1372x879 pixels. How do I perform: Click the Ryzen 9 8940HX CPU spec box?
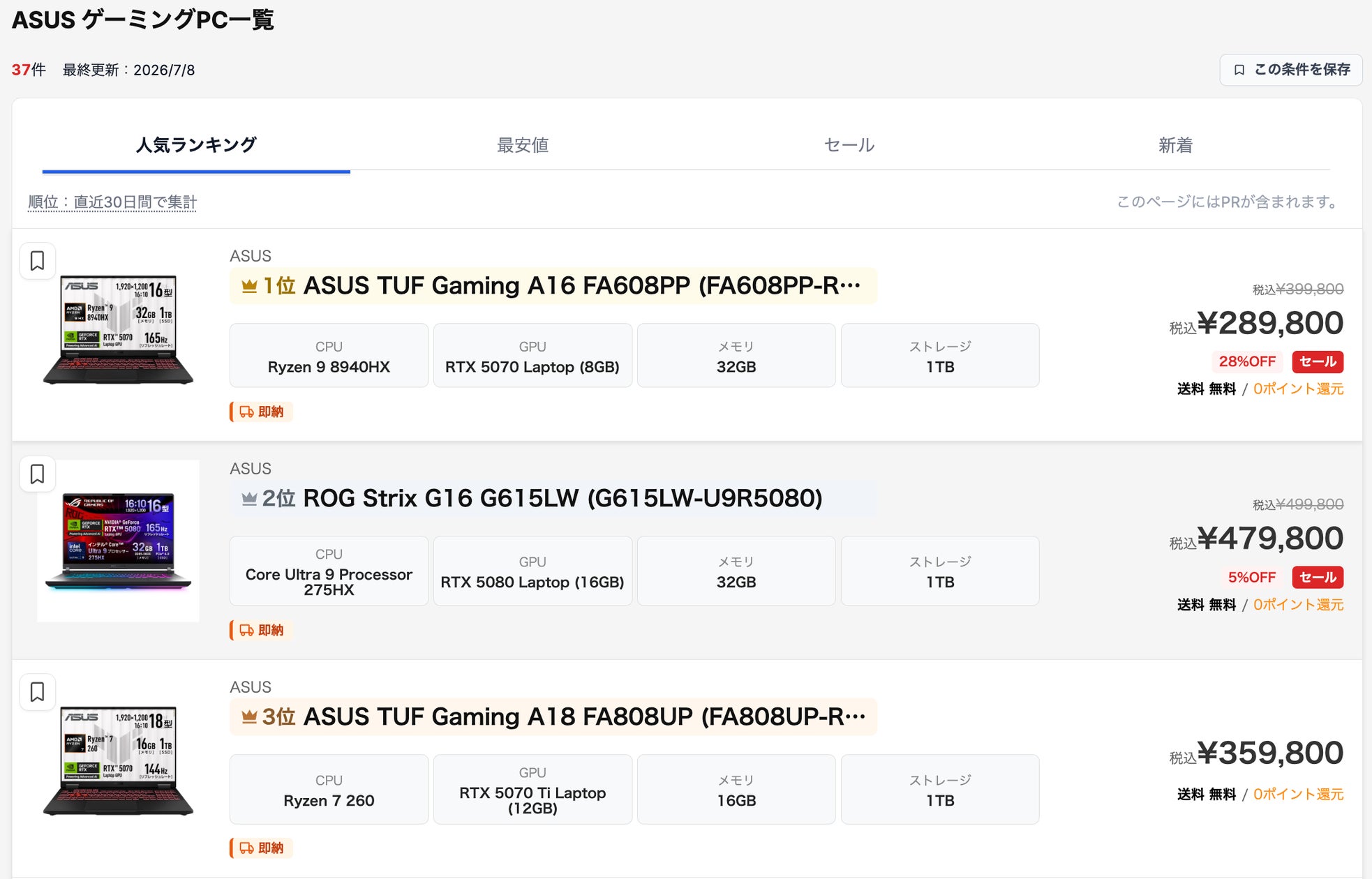point(329,356)
